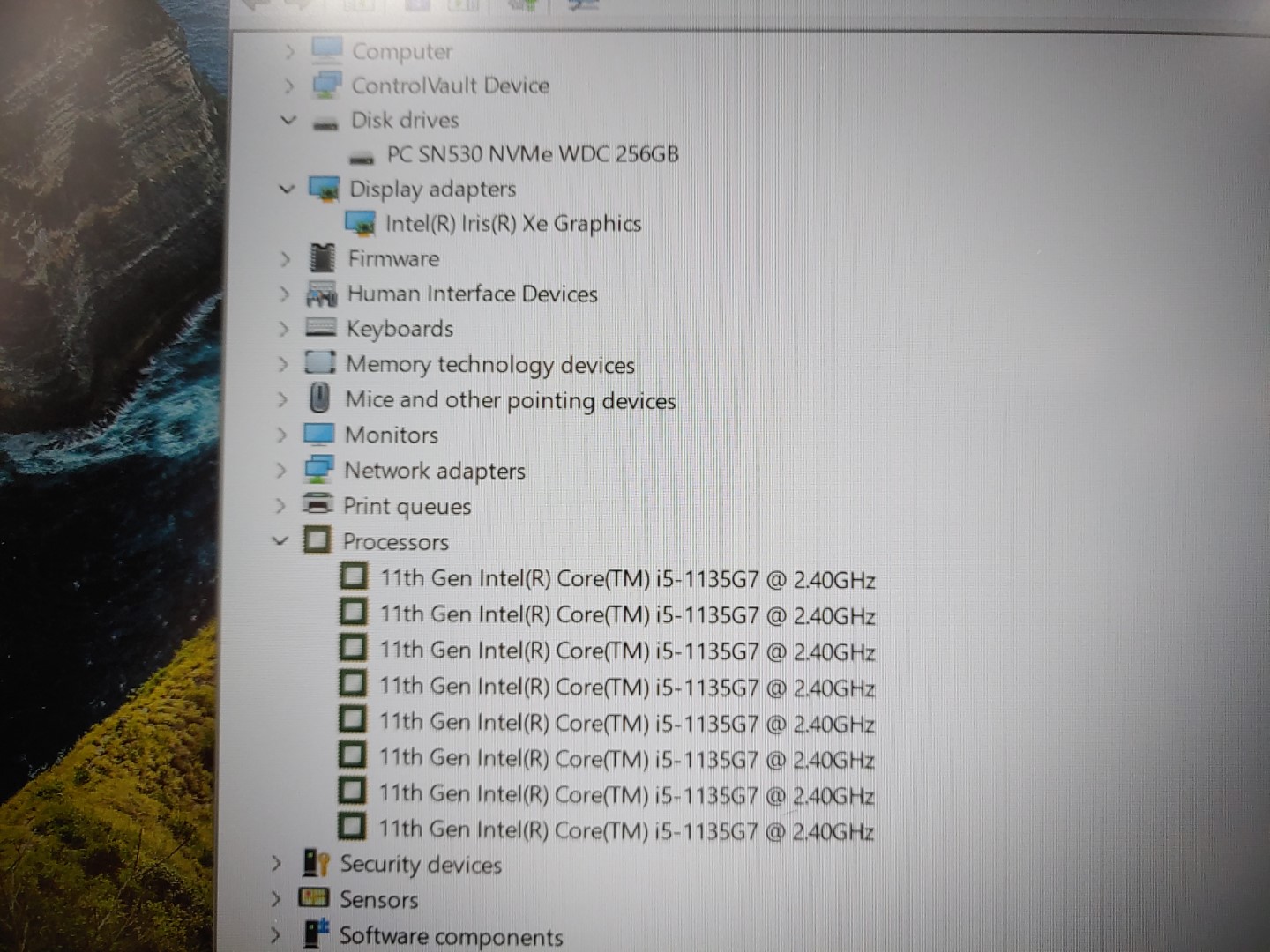Screen dimensions: 1270x952
Task: Click the Firmware category icon
Action: pos(322,258)
